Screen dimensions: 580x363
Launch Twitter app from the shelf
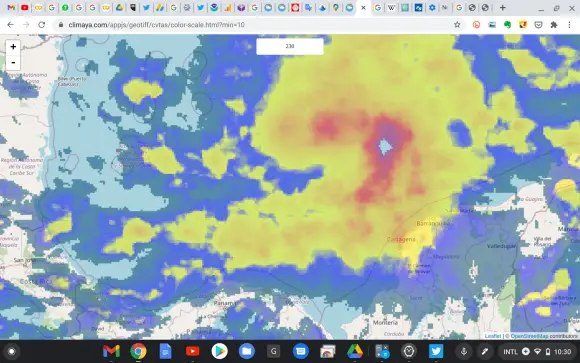click(436, 351)
